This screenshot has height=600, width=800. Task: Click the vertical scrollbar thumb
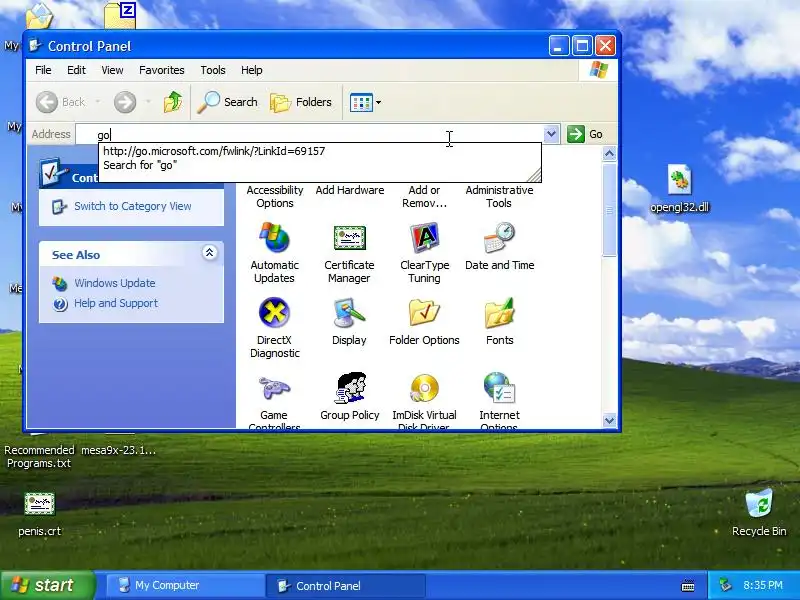click(609, 209)
